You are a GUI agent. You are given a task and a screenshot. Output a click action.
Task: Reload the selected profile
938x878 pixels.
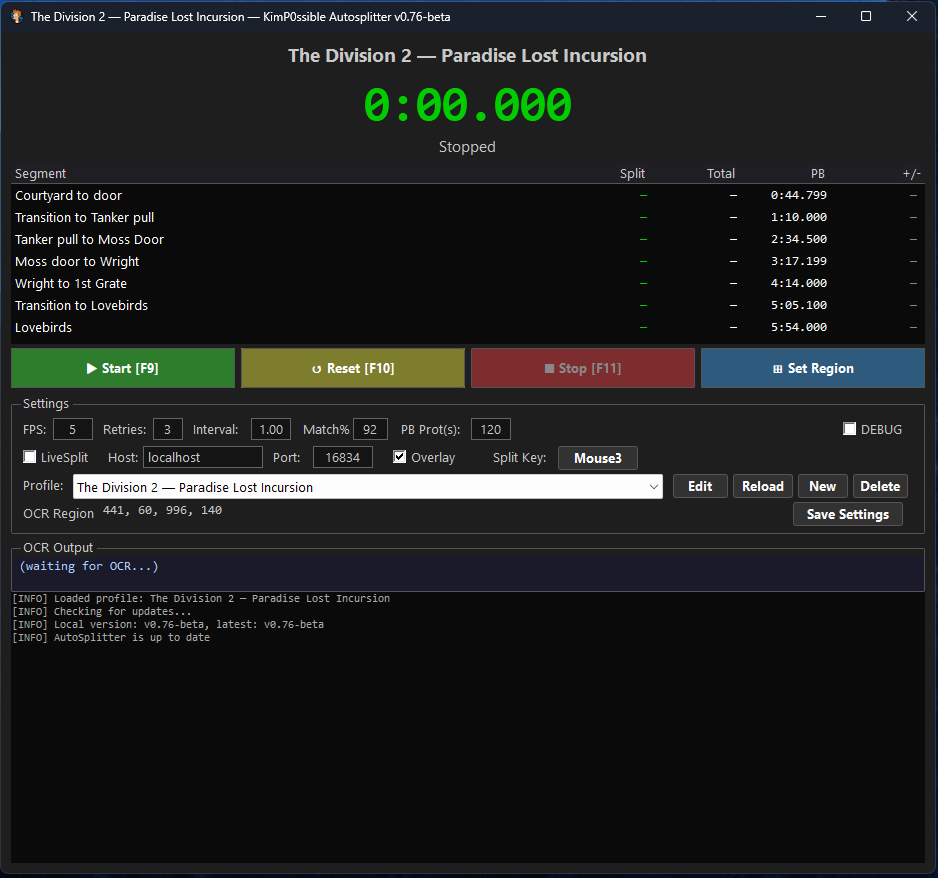pyautogui.click(x=763, y=486)
